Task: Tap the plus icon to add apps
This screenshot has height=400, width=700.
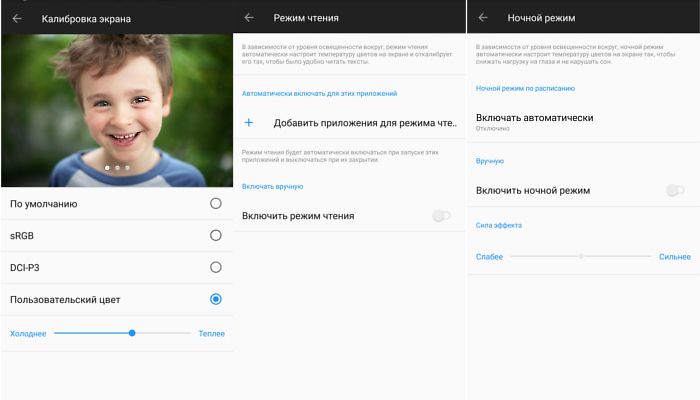Action: pyautogui.click(x=249, y=122)
